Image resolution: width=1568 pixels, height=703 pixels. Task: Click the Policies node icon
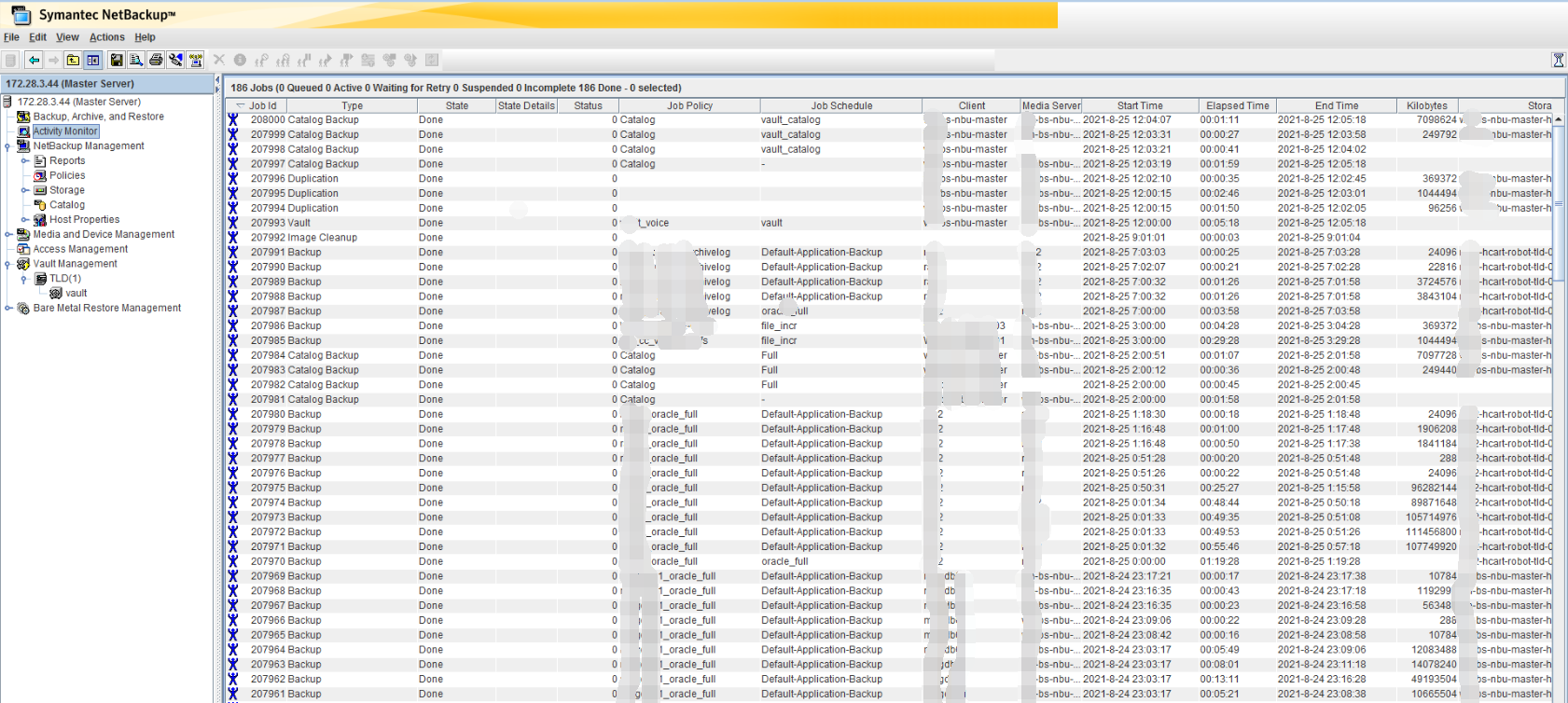[40, 175]
